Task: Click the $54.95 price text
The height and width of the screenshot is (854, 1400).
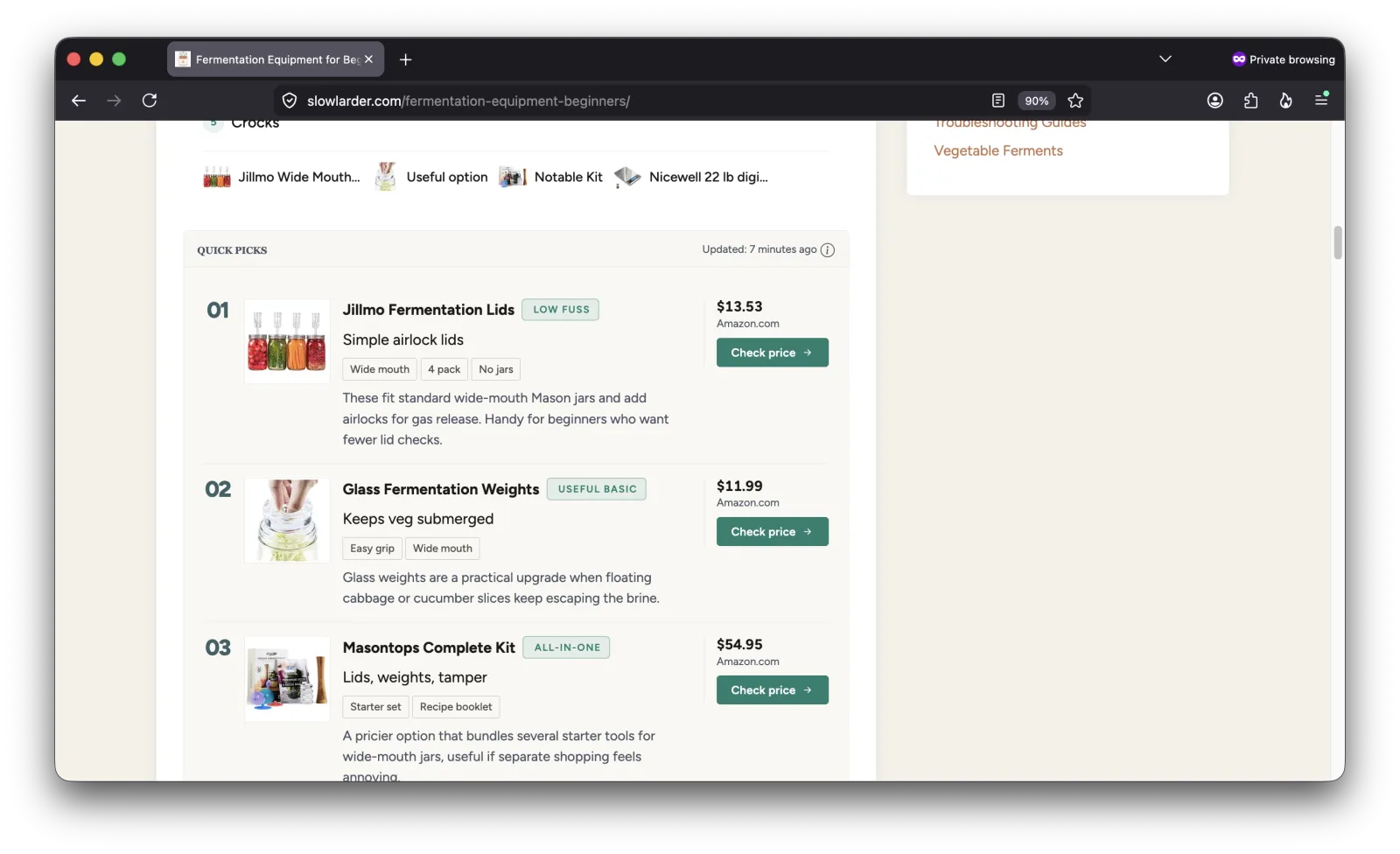Action: tap(739, 644)
